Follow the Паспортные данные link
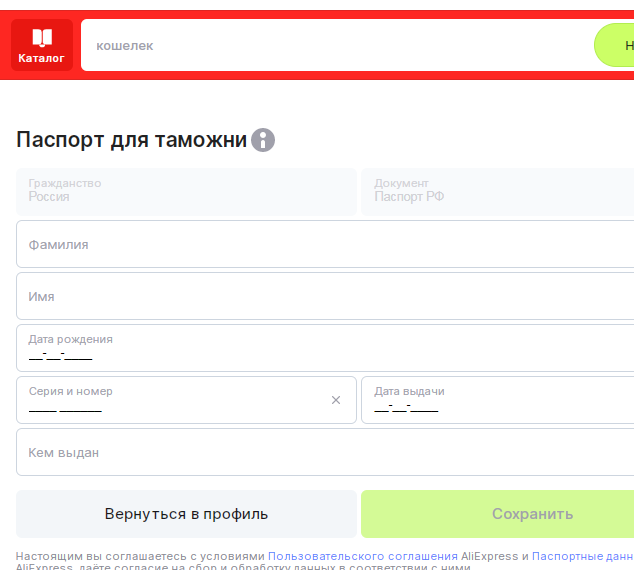The width and height of the screenshot is (634, 570). pos(582,556)
